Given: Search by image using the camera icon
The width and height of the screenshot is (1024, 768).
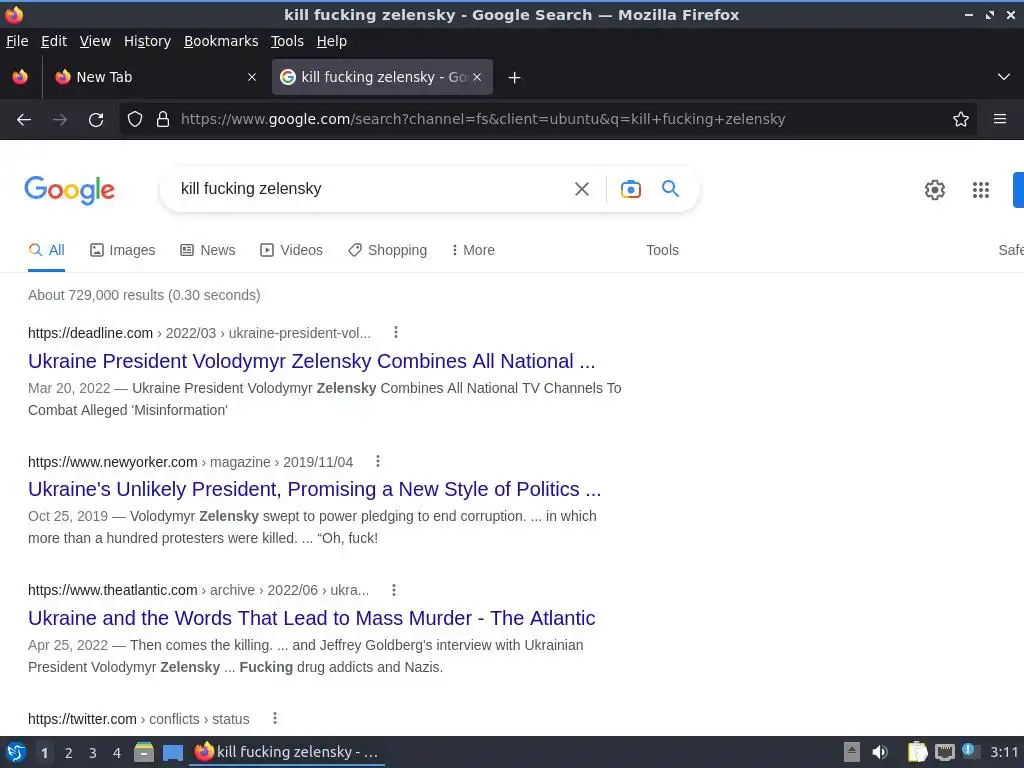Looking at the screenshot, I should tap(630, 189).
